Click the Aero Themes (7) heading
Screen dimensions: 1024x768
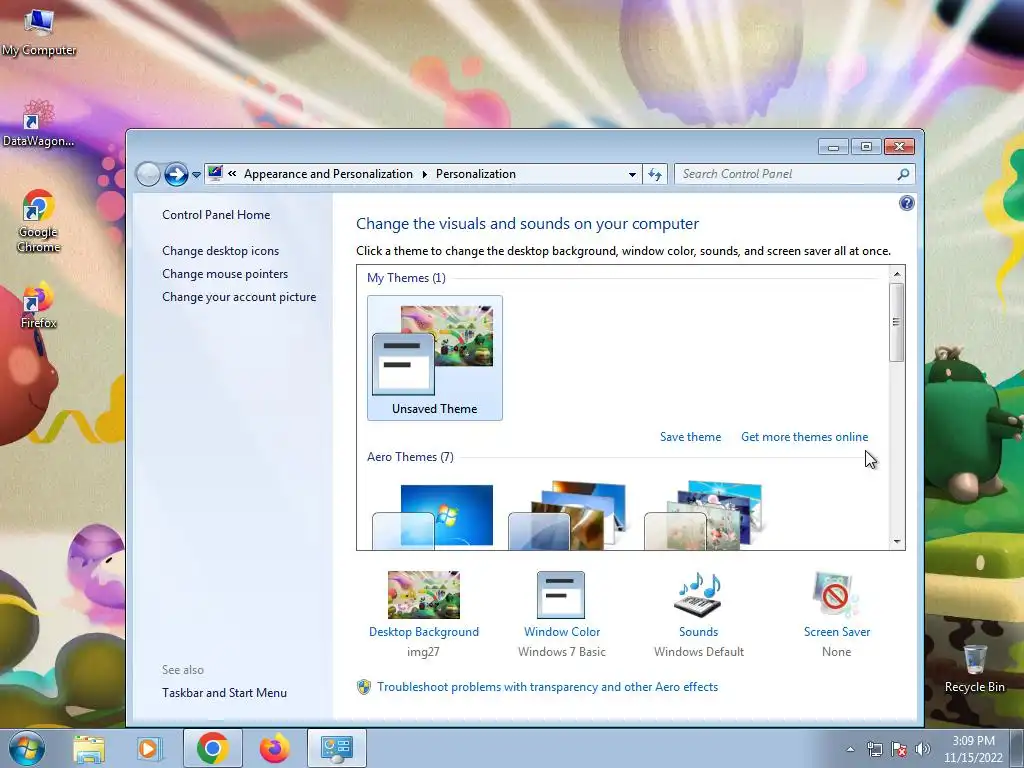pos(410,457)
